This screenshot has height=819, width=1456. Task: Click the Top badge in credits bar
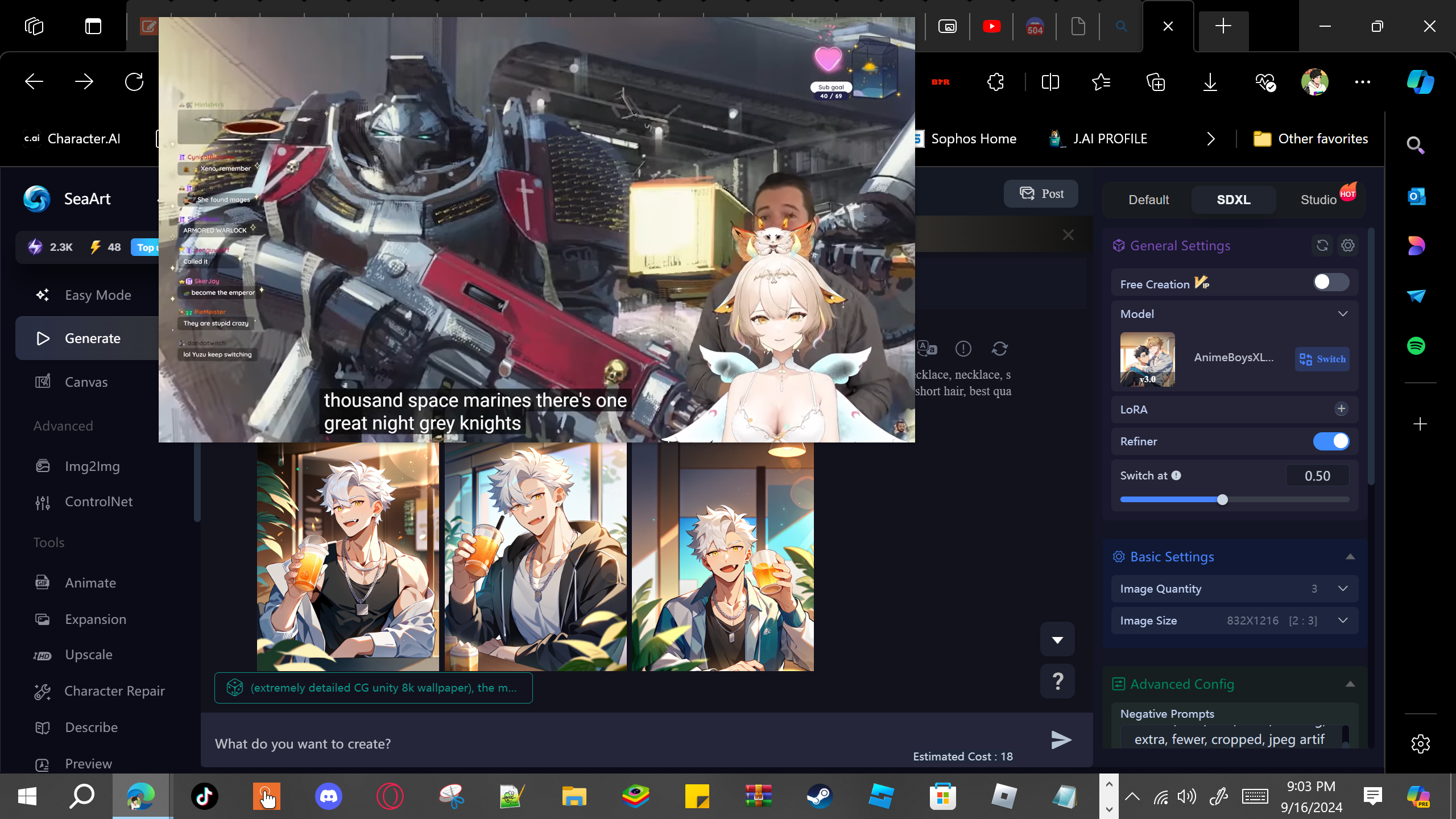(x=146, y=247)
